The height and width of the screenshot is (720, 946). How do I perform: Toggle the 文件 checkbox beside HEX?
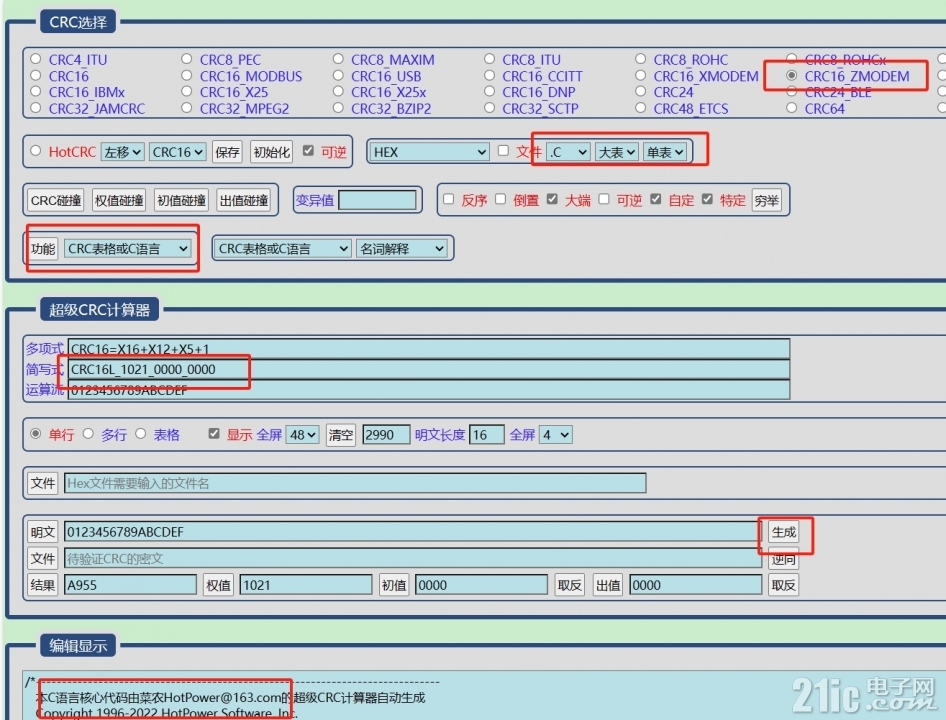(503, 151)
